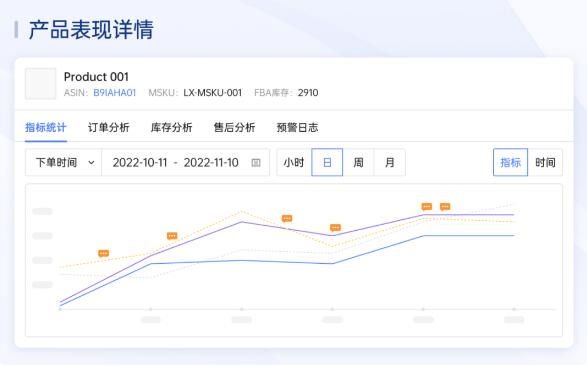Click the chevron arrow beside 下单时间
The width and height of the screenshot is (587, 367).
(91, 163)
